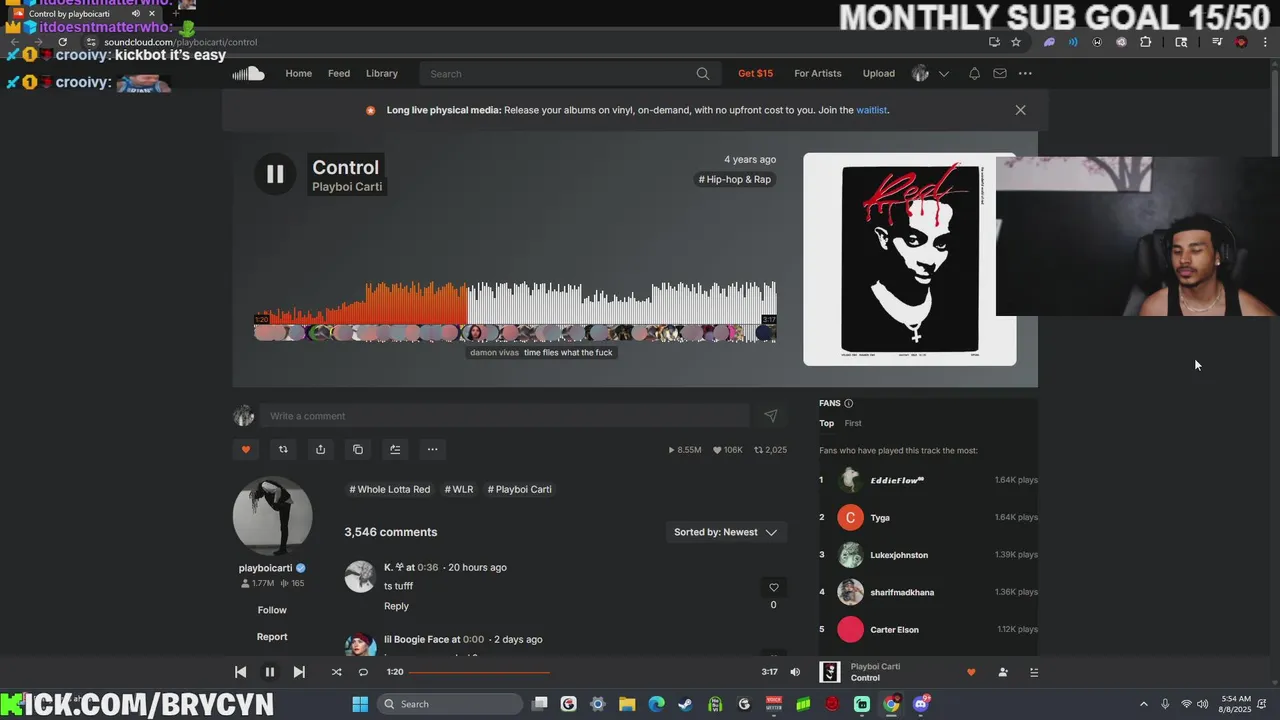This screenshot has height=720, width=1280.
Task: Toggle like heart in the bottom player bar
Action: coord(970,672)
